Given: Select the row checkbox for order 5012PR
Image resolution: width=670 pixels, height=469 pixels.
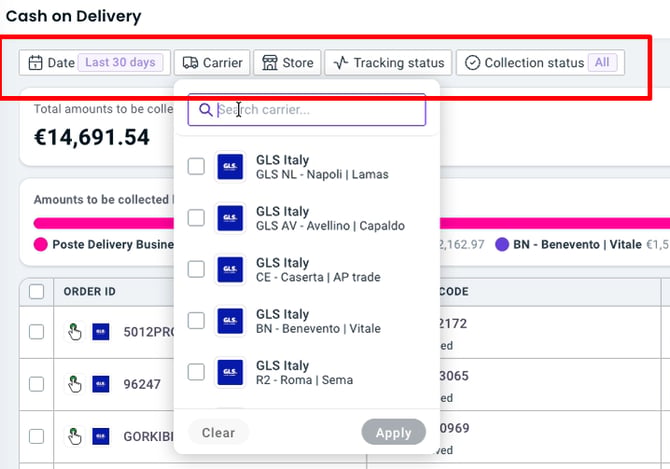Looking at the screenshot, I should click(36, 332).
